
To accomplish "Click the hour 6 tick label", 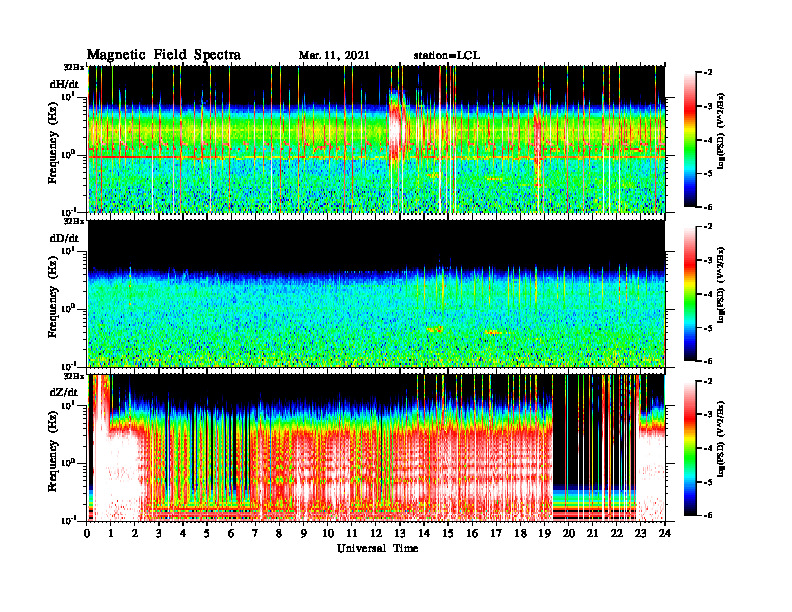I will (x=231, y=533).
